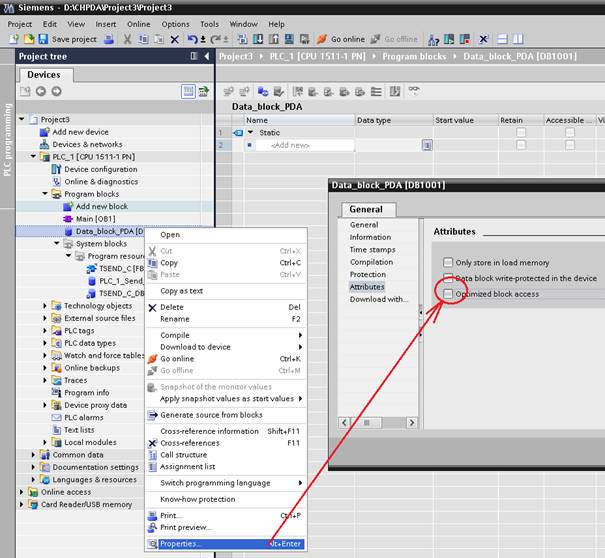
Task: Choose Properties from the context menu
Action: (x=180, y=544)
